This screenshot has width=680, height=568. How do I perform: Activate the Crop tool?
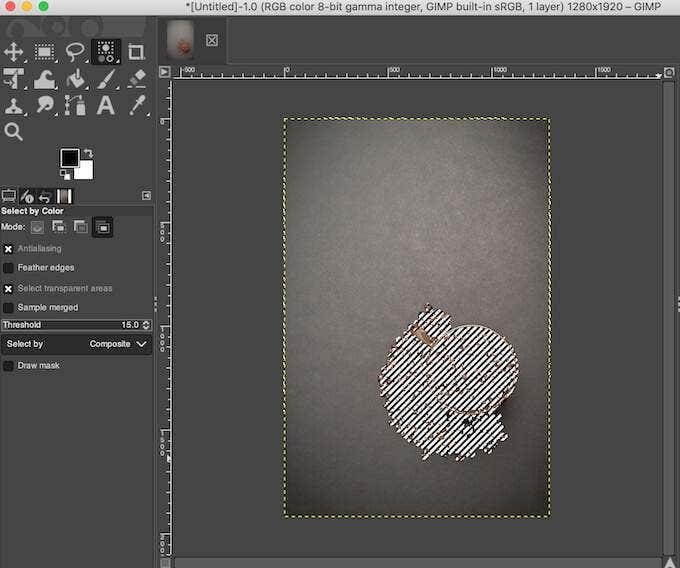coord(136,51)
